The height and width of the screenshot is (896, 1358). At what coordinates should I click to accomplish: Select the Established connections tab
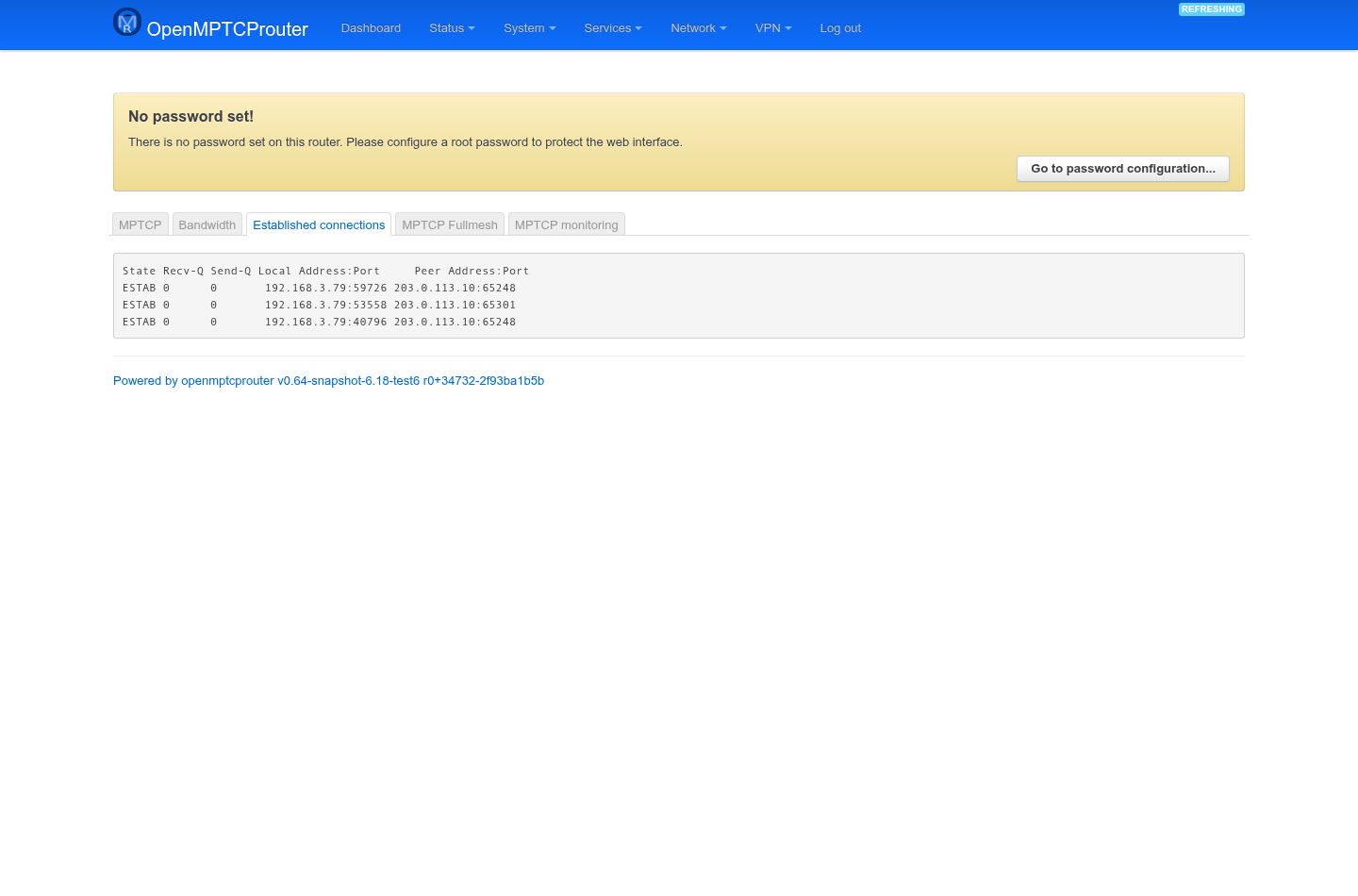coord(319,224)
